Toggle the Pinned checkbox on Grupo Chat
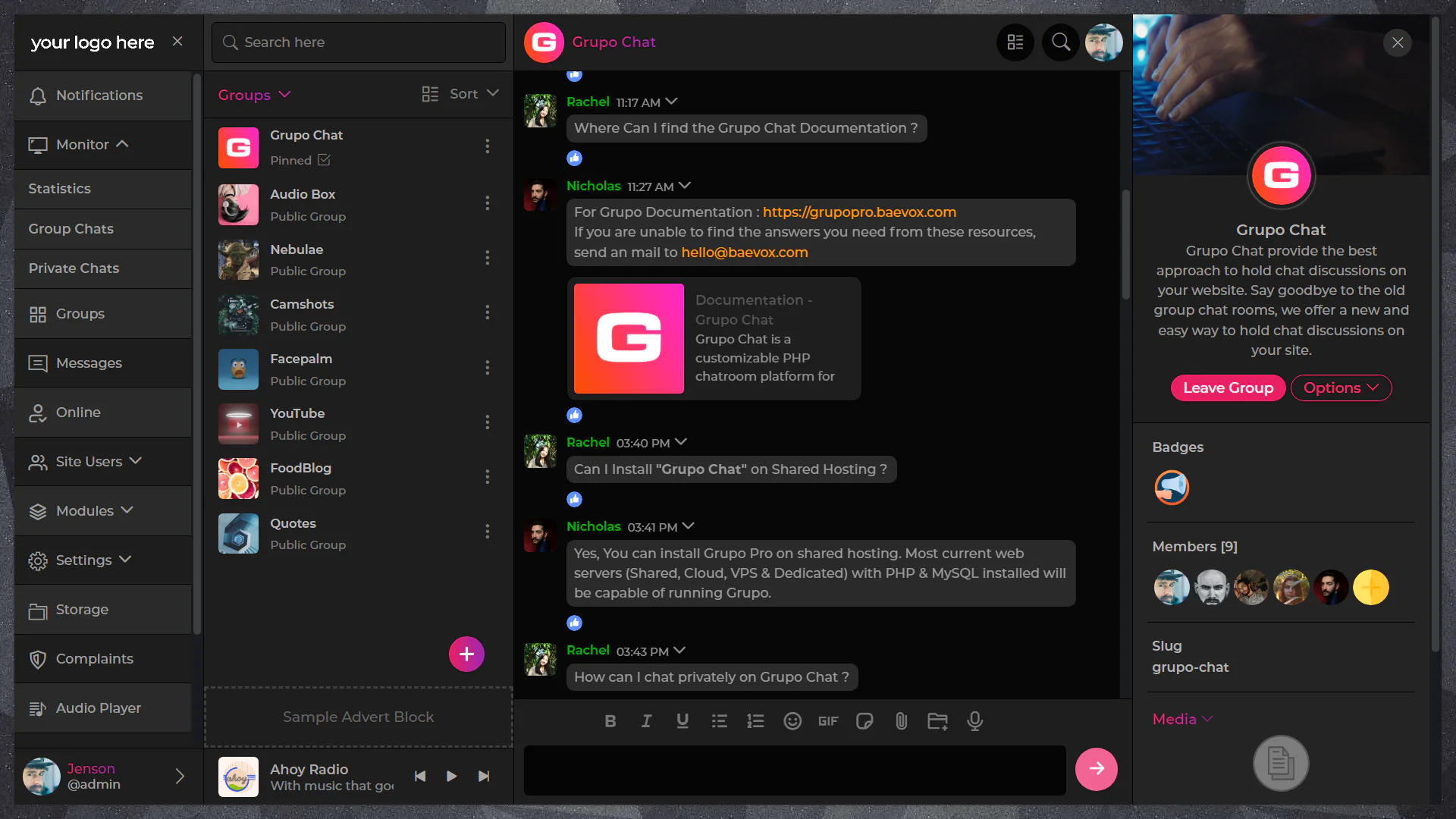Image resolution: width=1456 pixels, height=819 pixels. (x=324, y=160)
